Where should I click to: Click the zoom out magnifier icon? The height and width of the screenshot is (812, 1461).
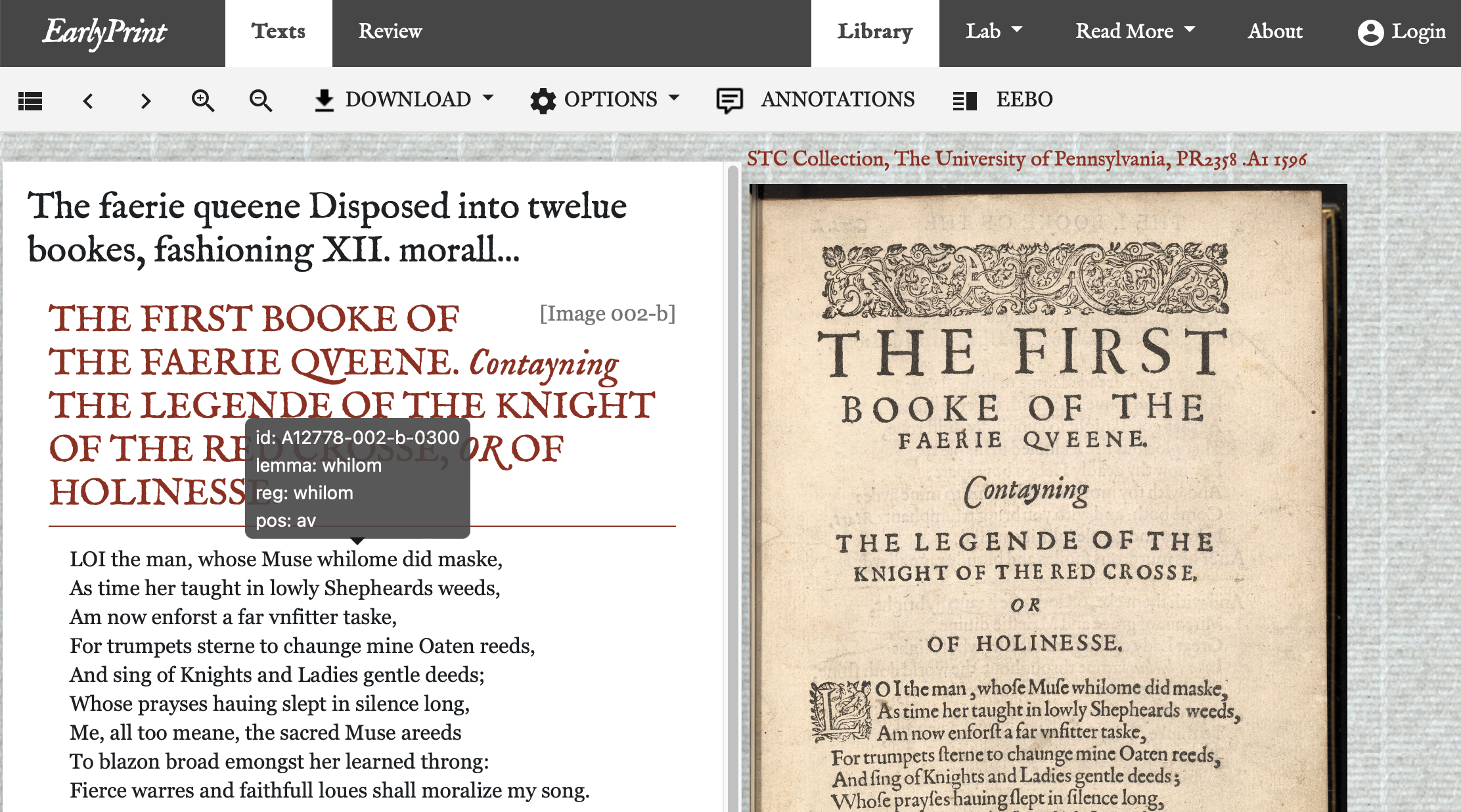point(261,101)
